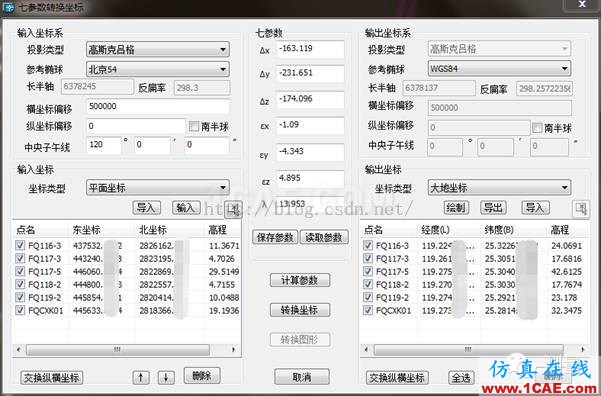
Task: Toggle input 南半球 checkbox
Action: coord(194,127)
